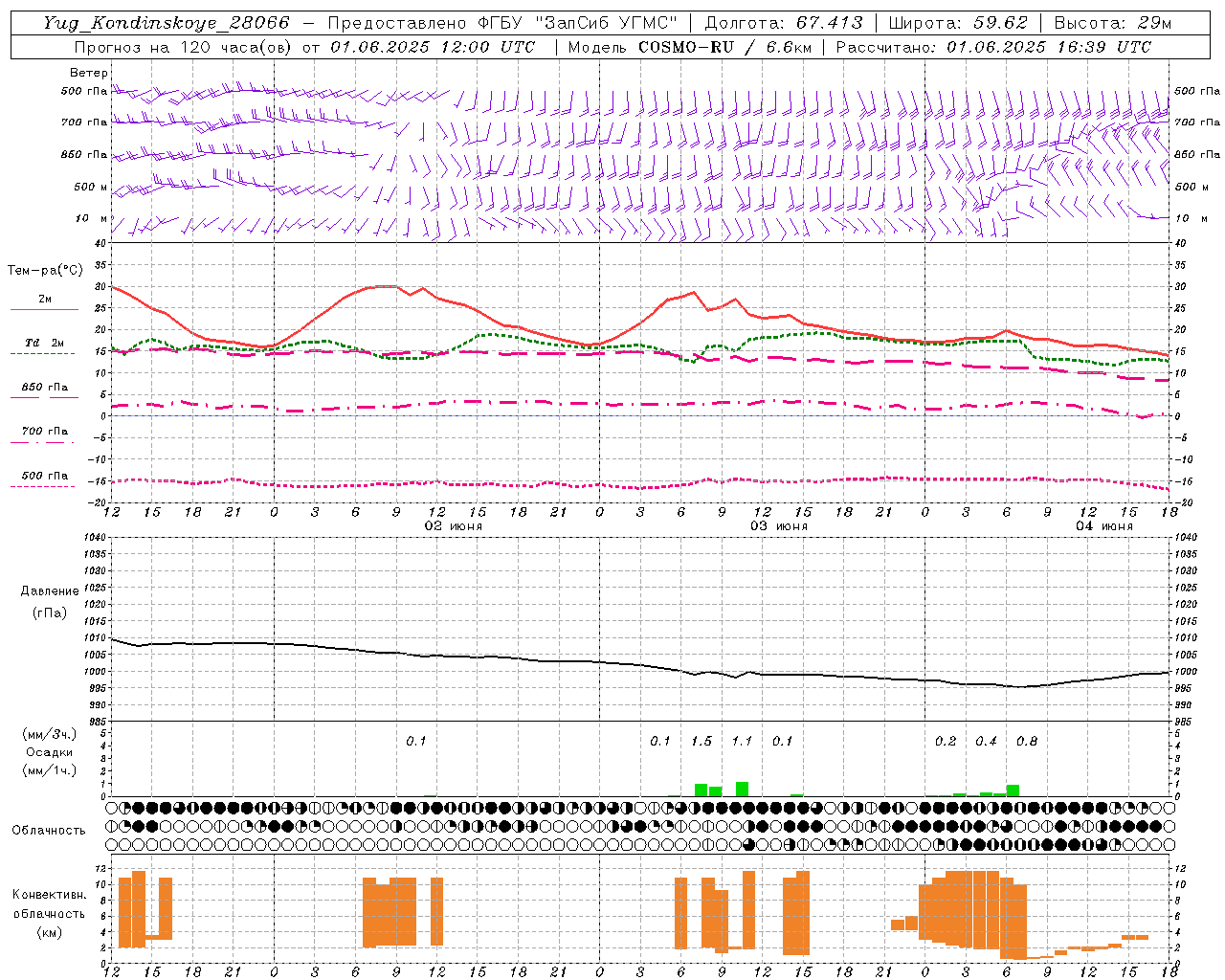Click the Модель COSMO-RU / 6.6км label
The image size is (1225, 980).
click(x=689, y=47)
